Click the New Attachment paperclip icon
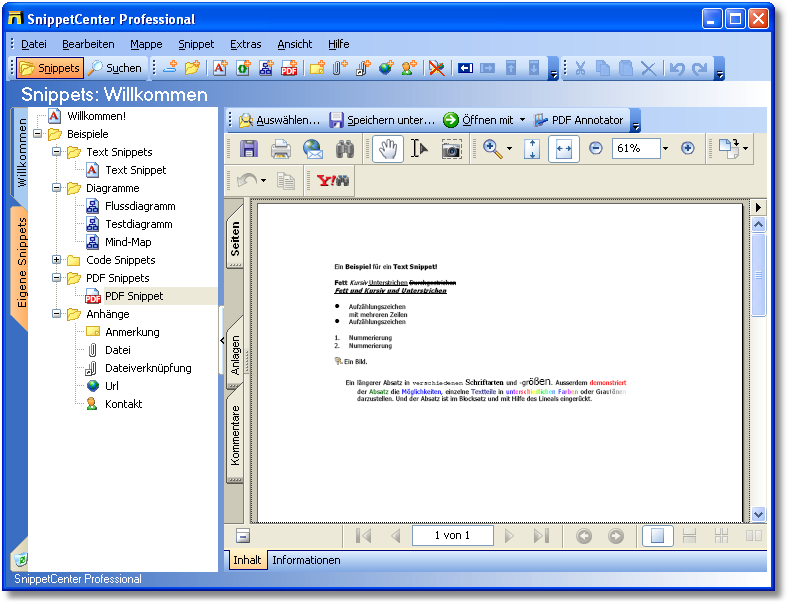The image size is (789, 605). coord(340,68)
